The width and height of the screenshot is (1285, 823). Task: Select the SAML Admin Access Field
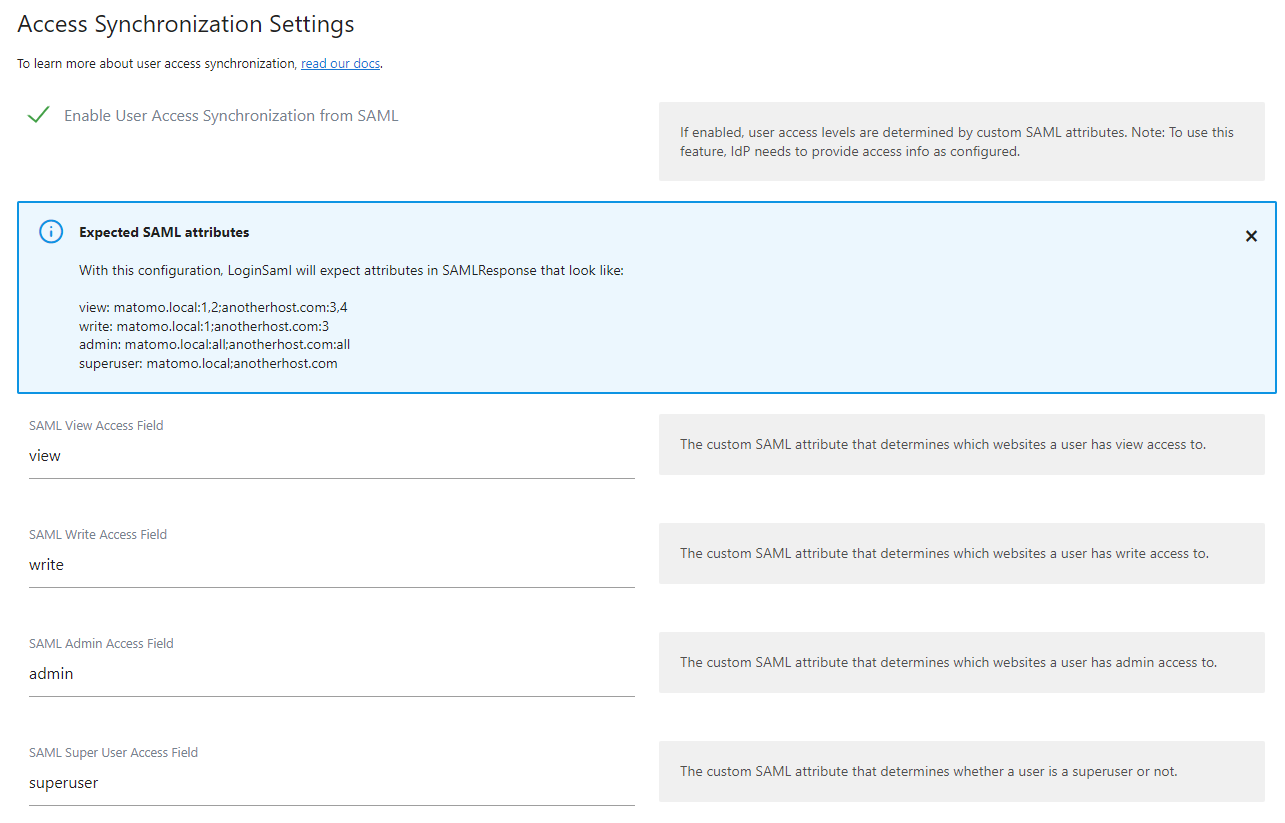tap(330, 673)
